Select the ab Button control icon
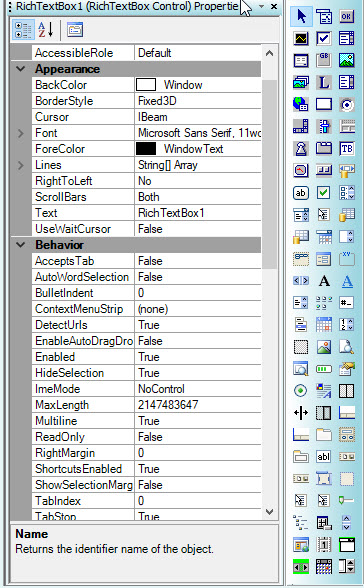Image resolution: width=364 pixels, height=588 pixels. click(x=301, y=193)
